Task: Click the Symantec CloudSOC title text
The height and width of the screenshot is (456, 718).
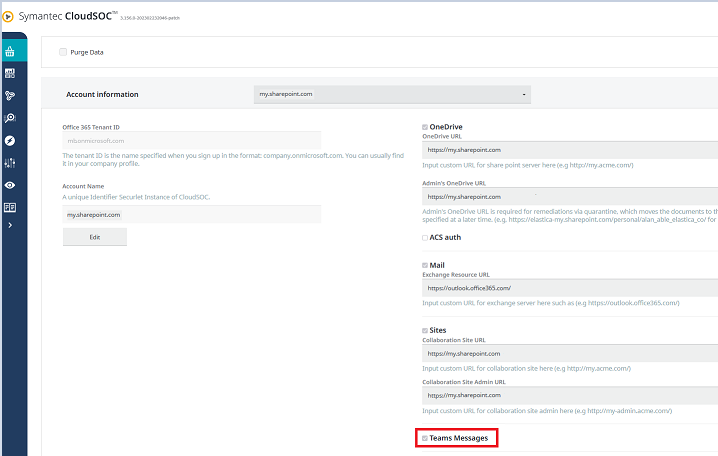Action: (x=68, y=16)
